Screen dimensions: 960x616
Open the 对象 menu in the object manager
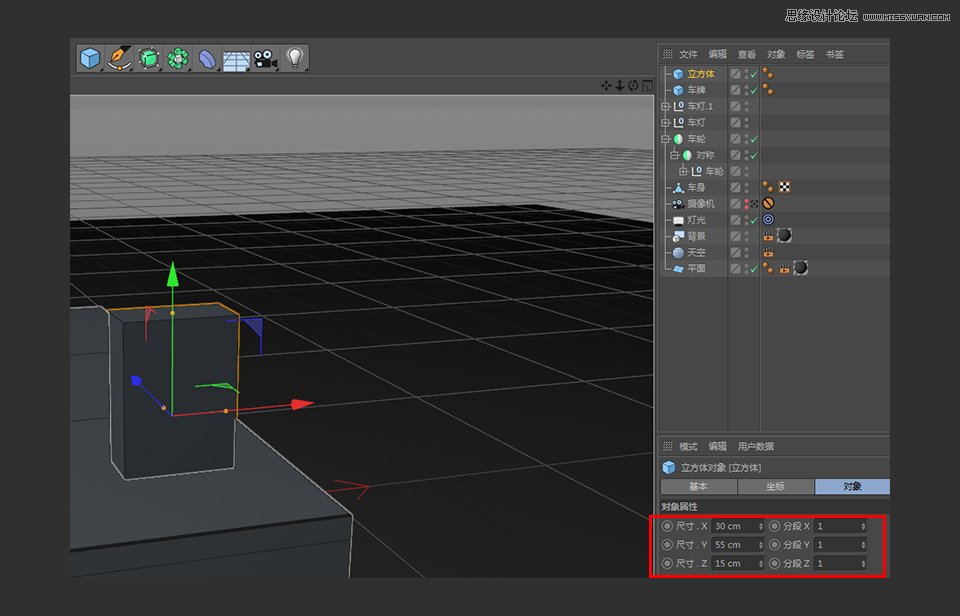tap(776, 54)
